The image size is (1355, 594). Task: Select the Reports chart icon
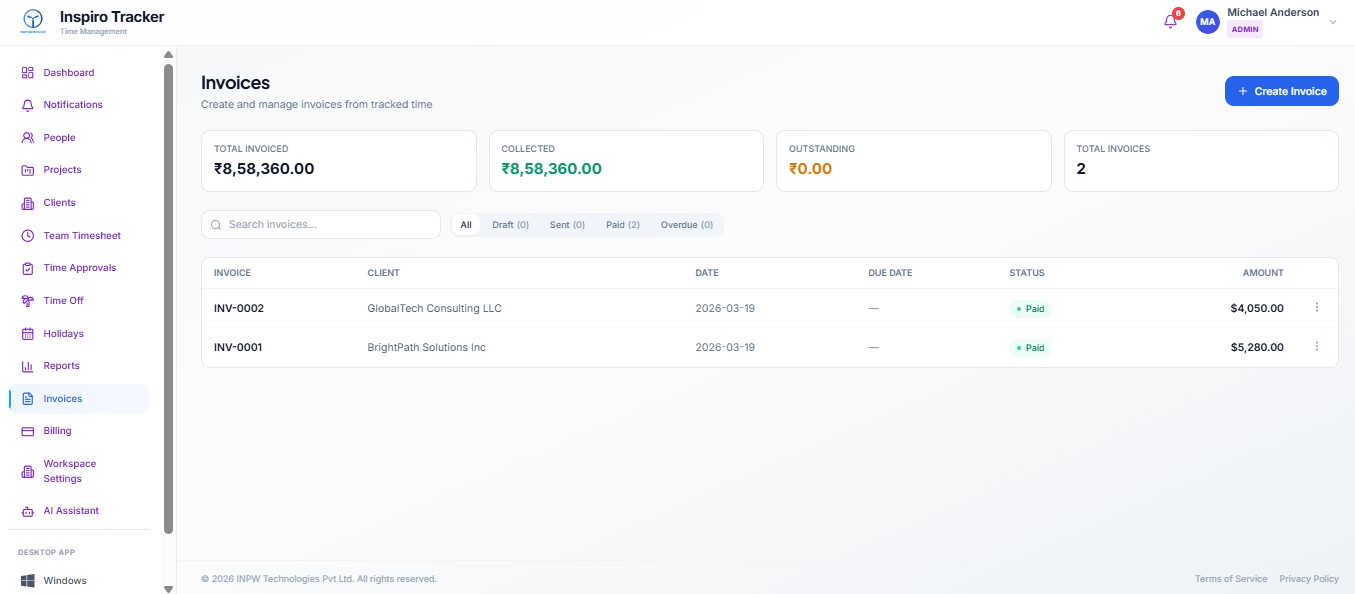click(26, 365)
